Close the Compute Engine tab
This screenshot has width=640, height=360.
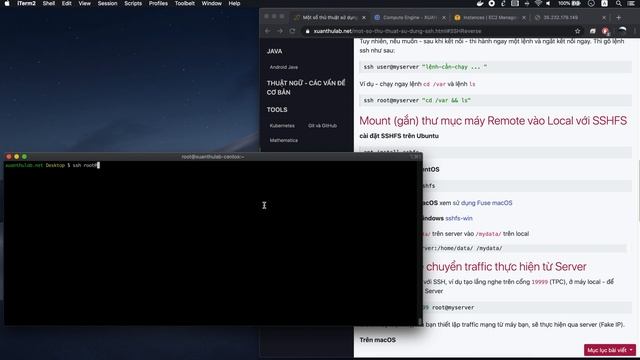click(x=444, y=18)
